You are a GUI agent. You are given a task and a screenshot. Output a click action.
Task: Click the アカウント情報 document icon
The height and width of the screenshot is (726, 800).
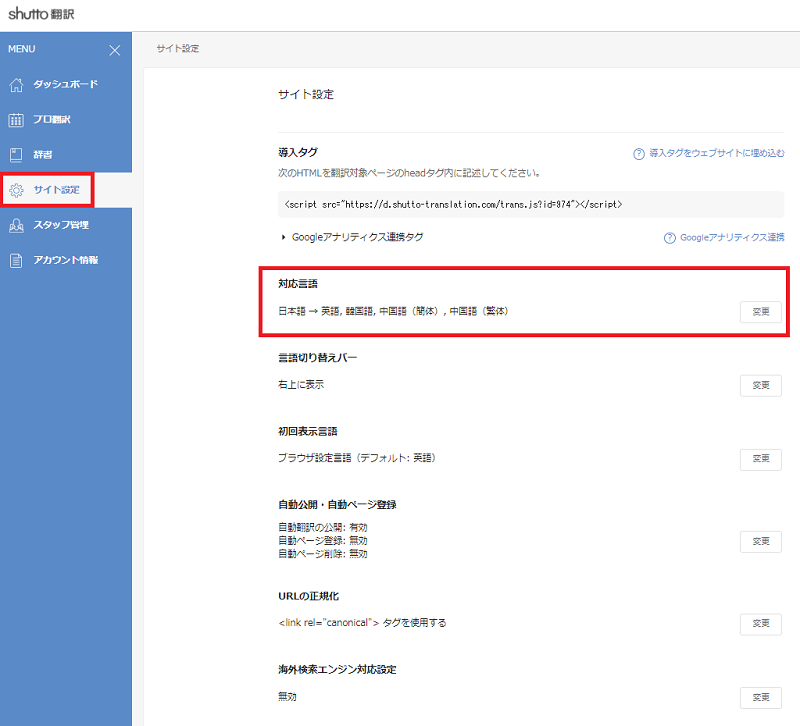click(x=16, y=260)
